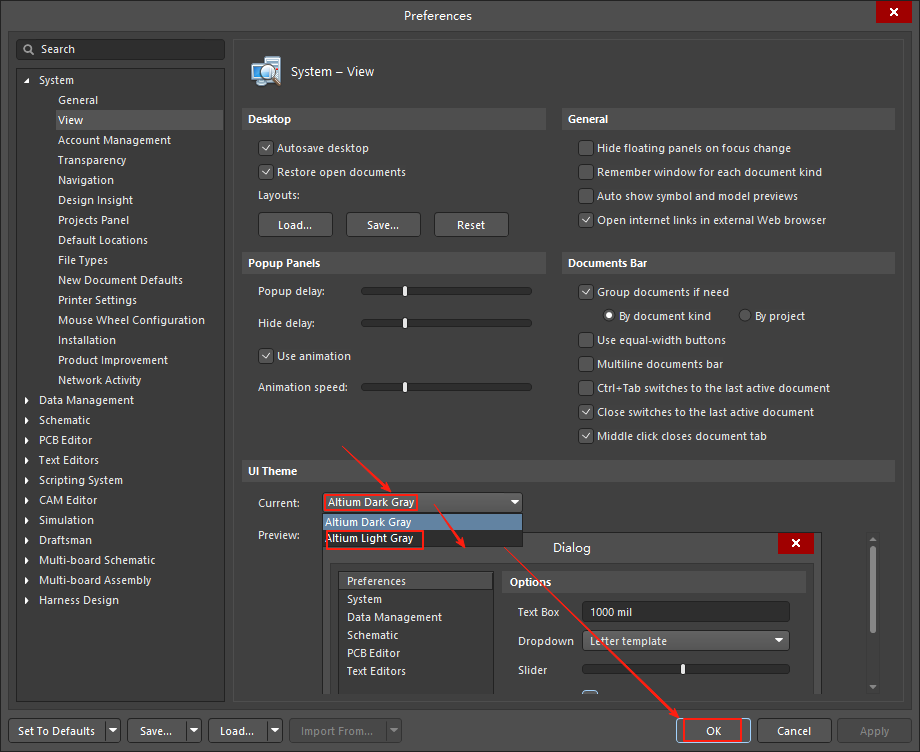
Task: Click the preview Dialog close button
Action: pos(796,543)
